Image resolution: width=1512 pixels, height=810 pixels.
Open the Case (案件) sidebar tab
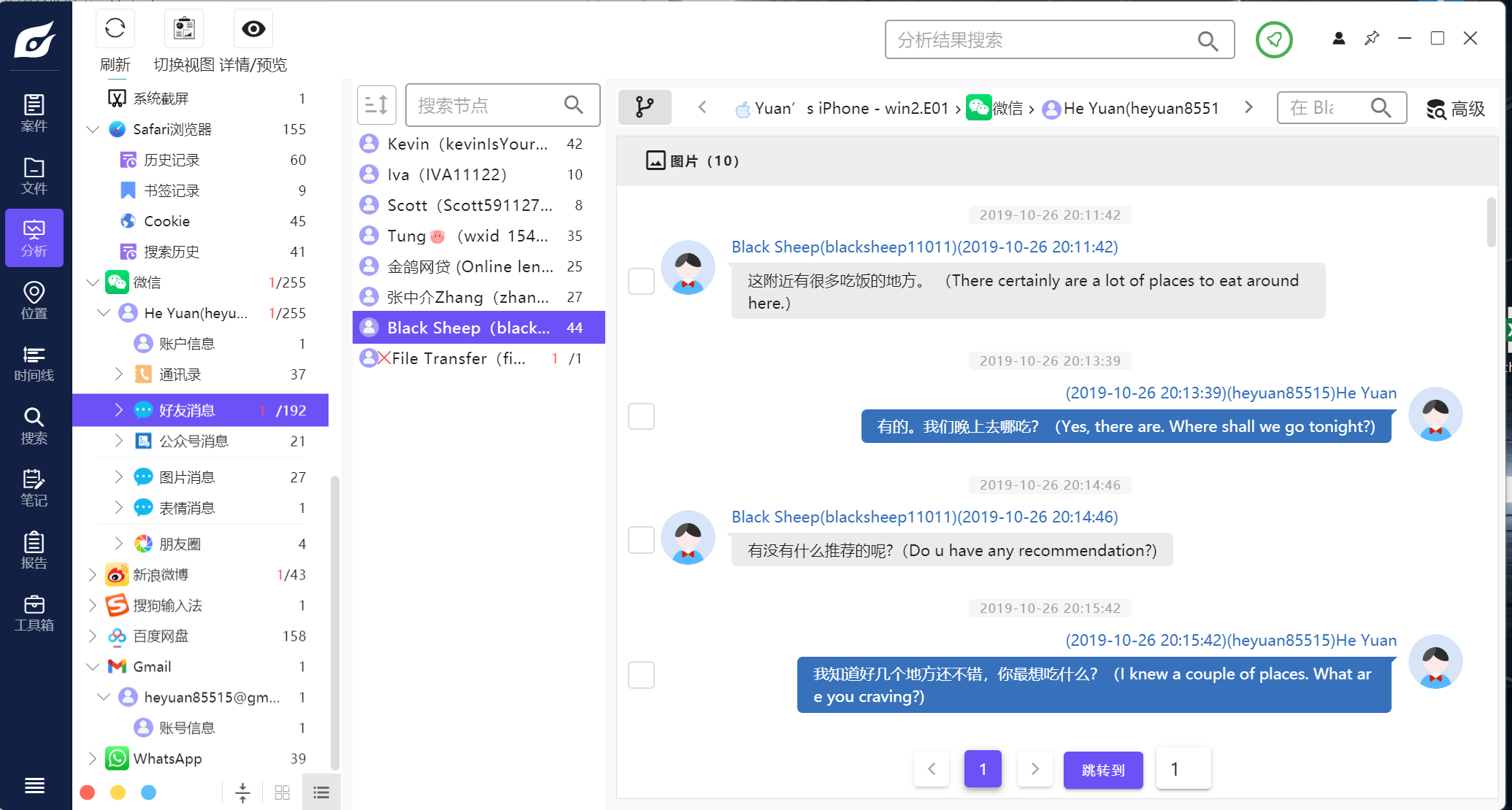pos(34,113)
